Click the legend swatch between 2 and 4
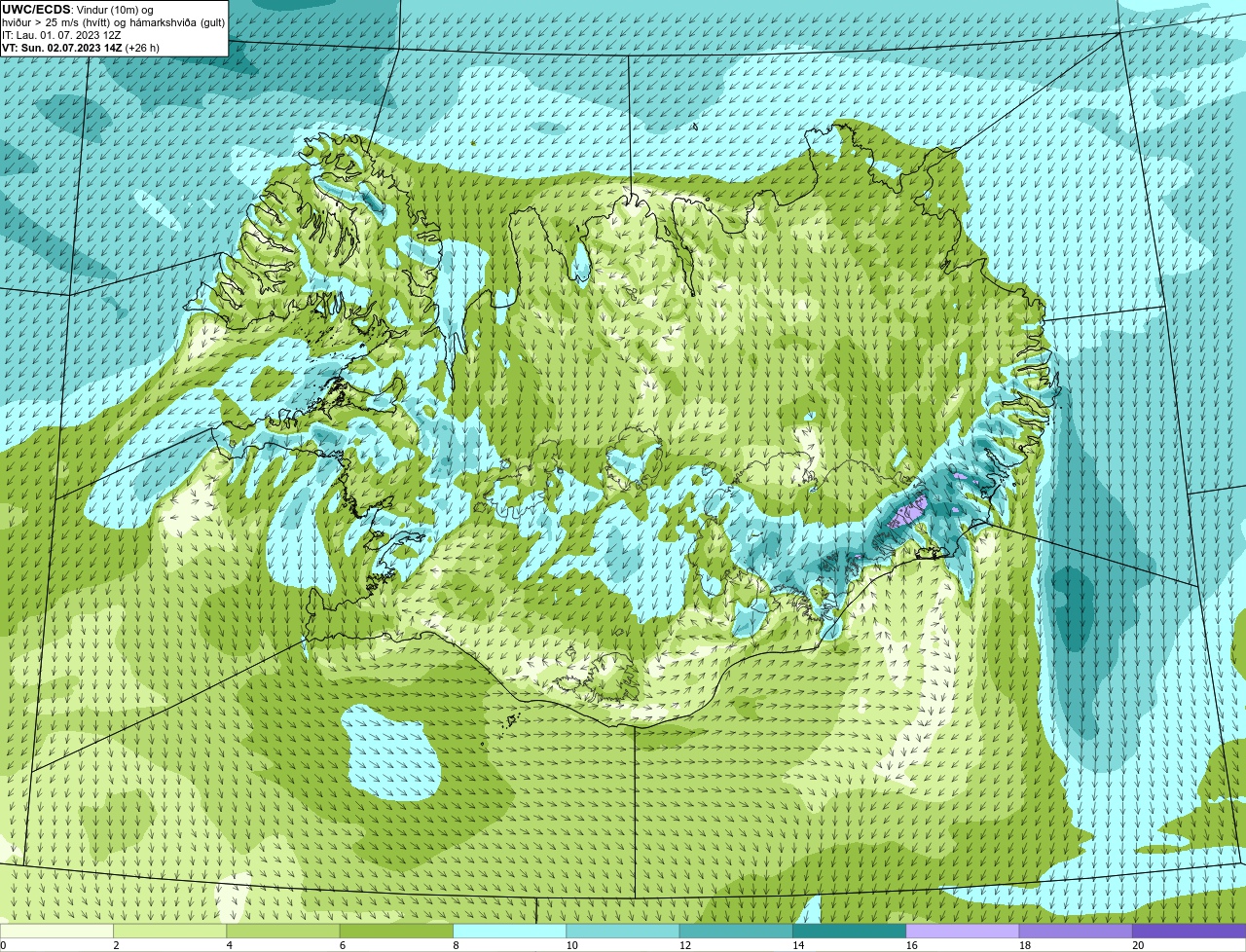1246x952 pixels. coord(169,931)
